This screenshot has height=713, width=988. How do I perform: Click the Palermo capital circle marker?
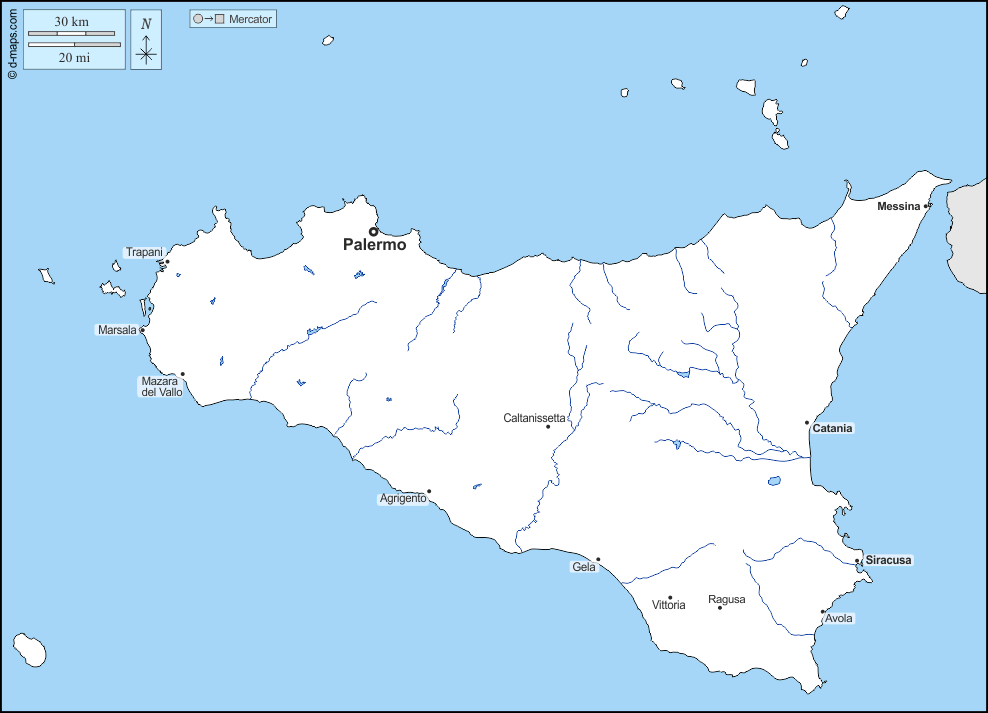[x=374, y=231]
